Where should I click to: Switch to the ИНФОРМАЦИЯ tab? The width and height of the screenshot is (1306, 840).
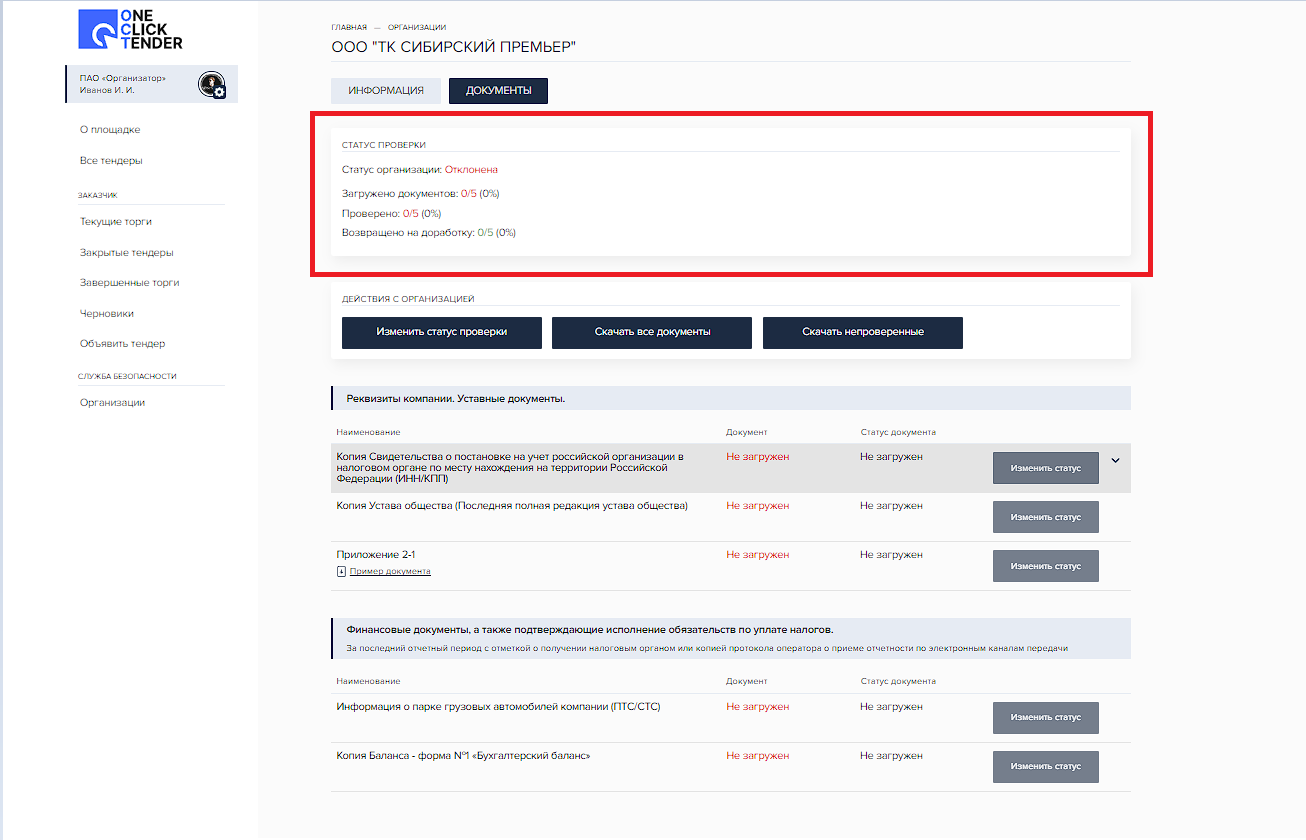coord(386,91)
